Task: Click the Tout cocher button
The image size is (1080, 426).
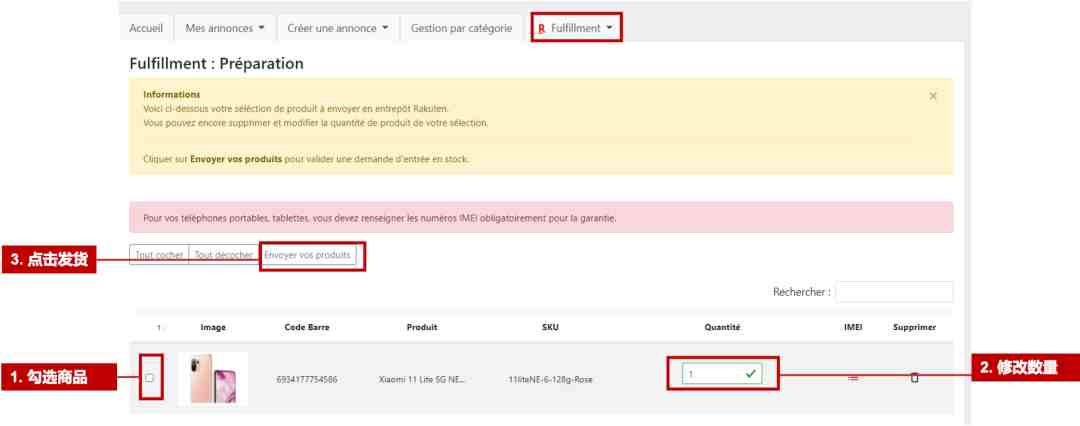Action: (x=159, y=255)
